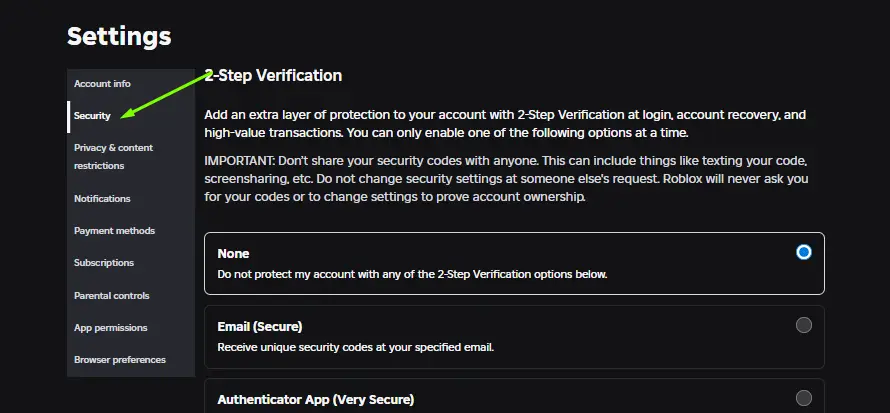The height and width of the screenshot is (413, 890).
Task: Go to the App permissions tab
Action: (x=110, y=328)
